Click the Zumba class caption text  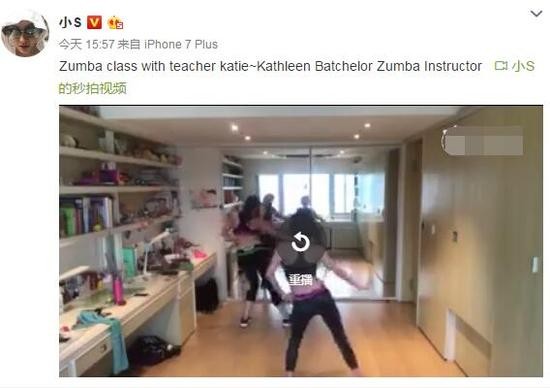click(x=137, y=66)
